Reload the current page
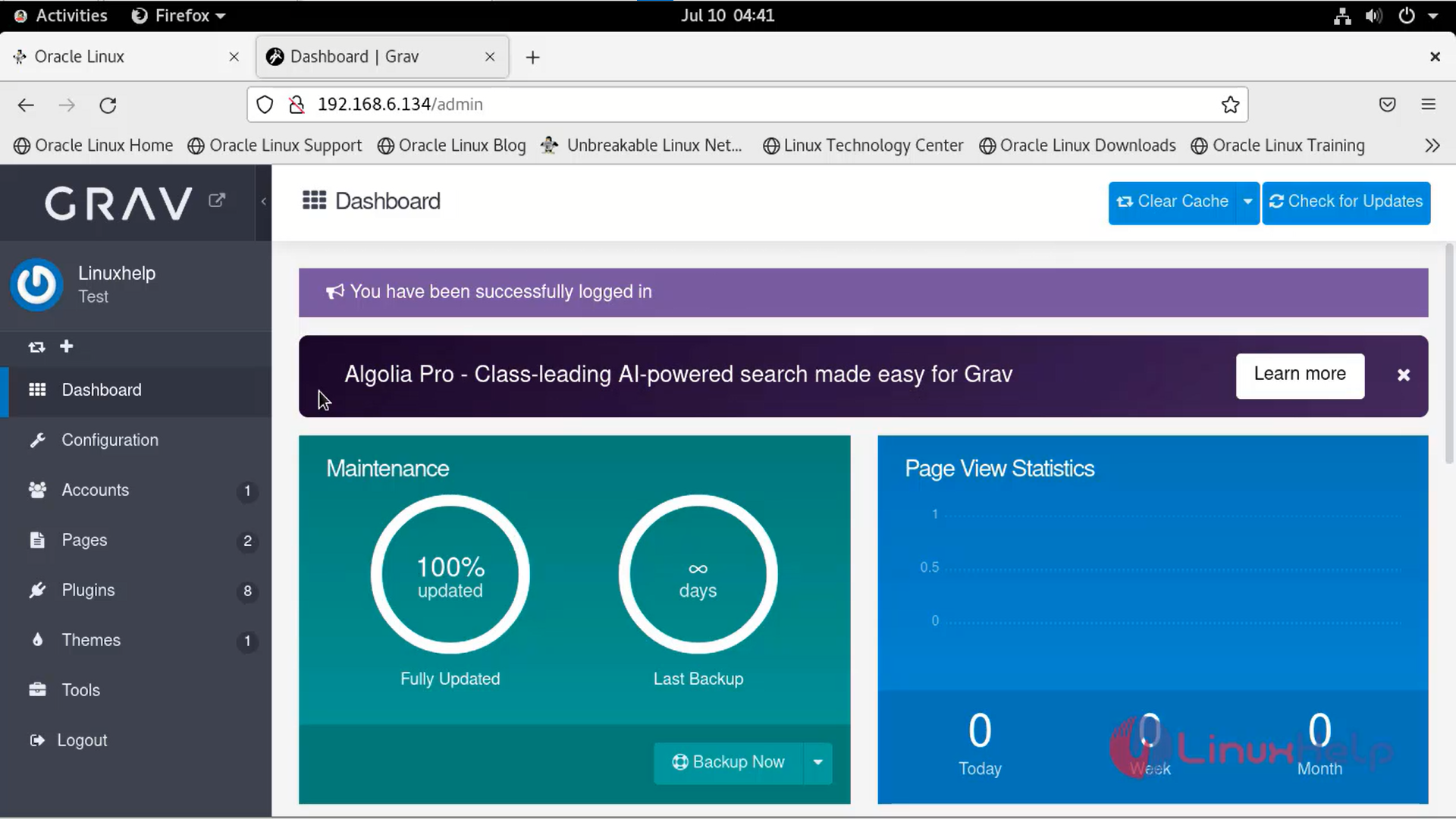Viewport: 1456px width, 819px height. 108,105
